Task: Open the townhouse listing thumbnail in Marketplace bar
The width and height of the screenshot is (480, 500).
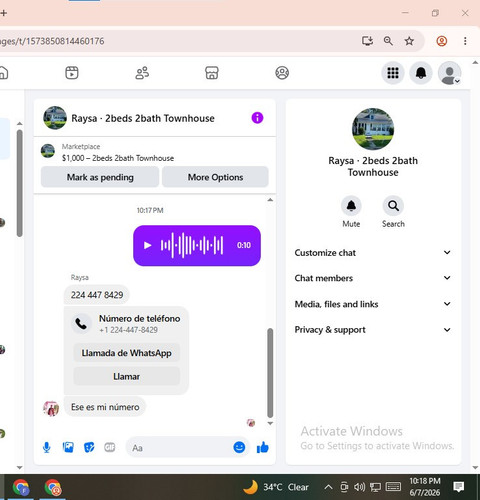Action: tap(48, 151)
